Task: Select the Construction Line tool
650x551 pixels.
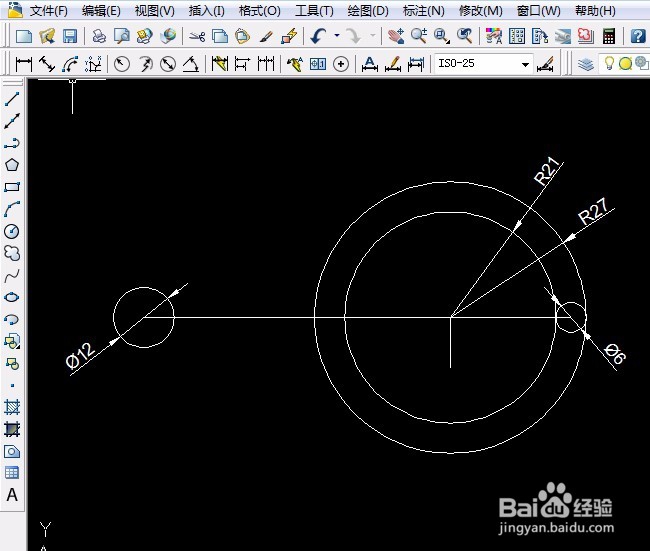Action: pos(12,121)
